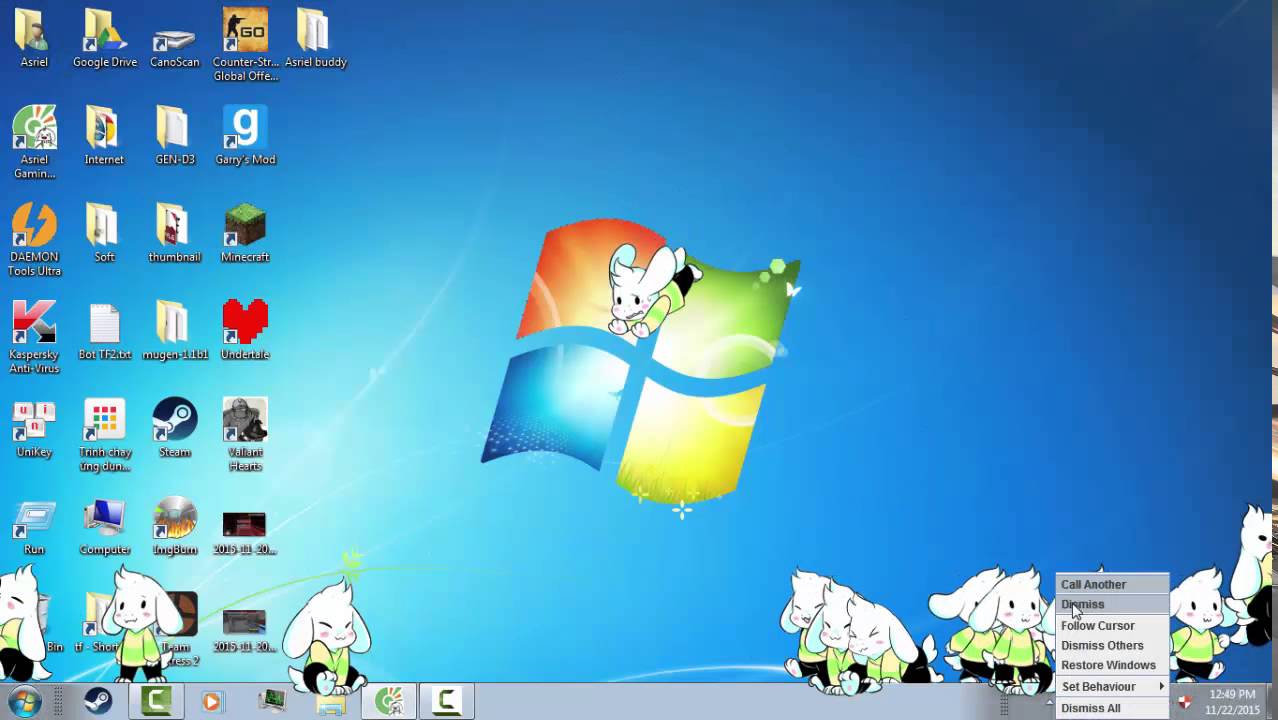This screenshot has height=720, width=1278.
Task: Launch ImgBurn from the desktop
Action: click(x=174, y=526)
